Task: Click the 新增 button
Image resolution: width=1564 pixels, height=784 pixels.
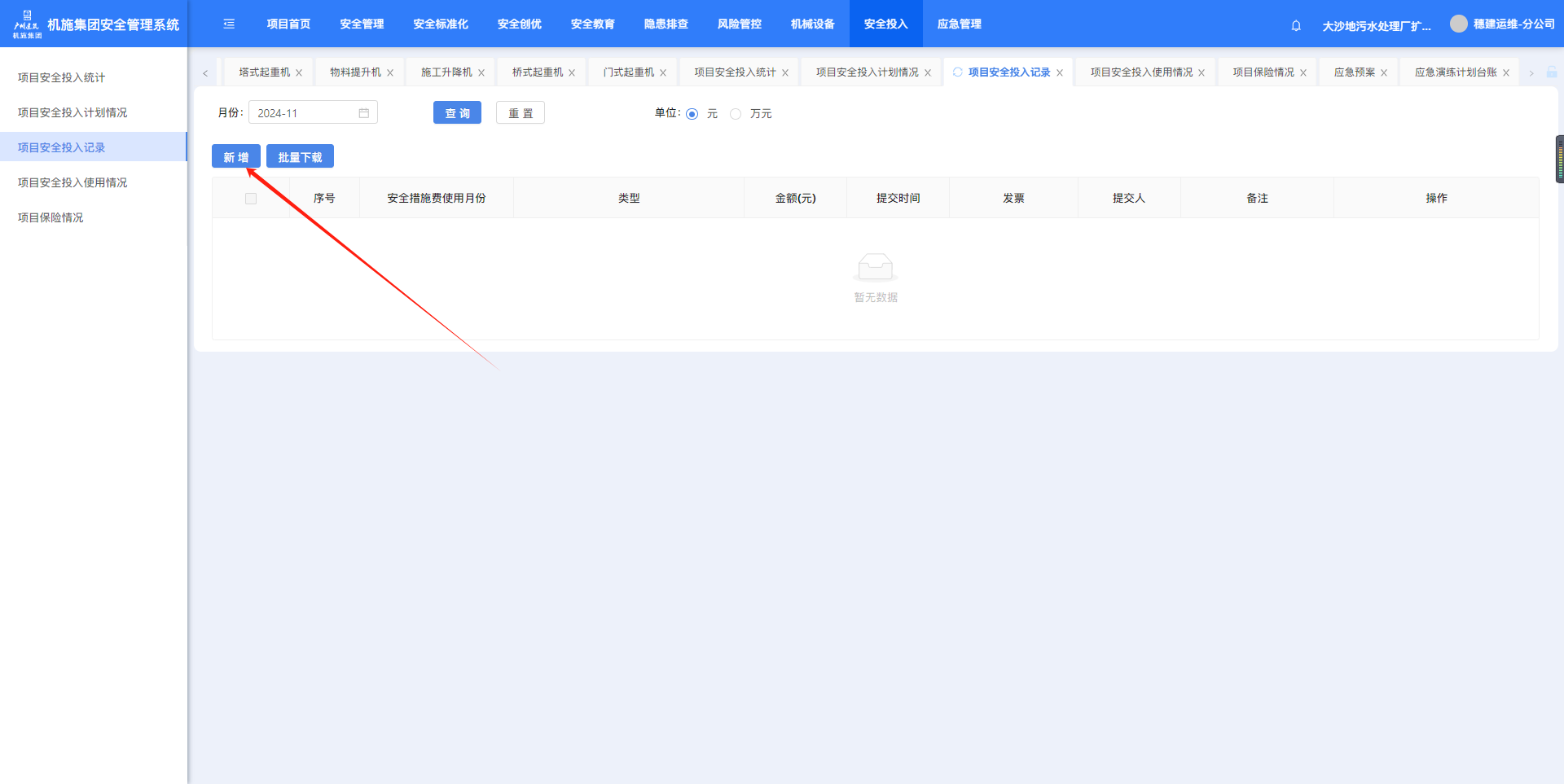Action: tap(236, 157)
